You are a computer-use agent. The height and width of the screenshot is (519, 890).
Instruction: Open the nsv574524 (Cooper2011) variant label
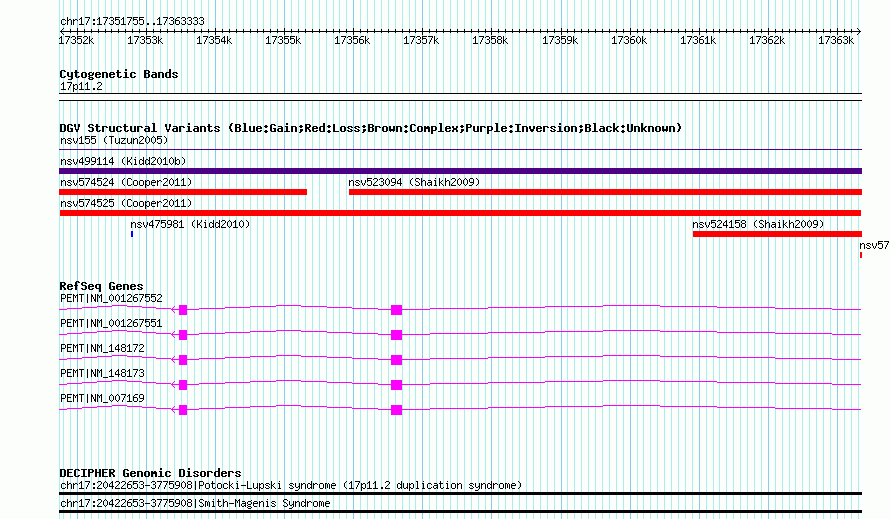126,182
